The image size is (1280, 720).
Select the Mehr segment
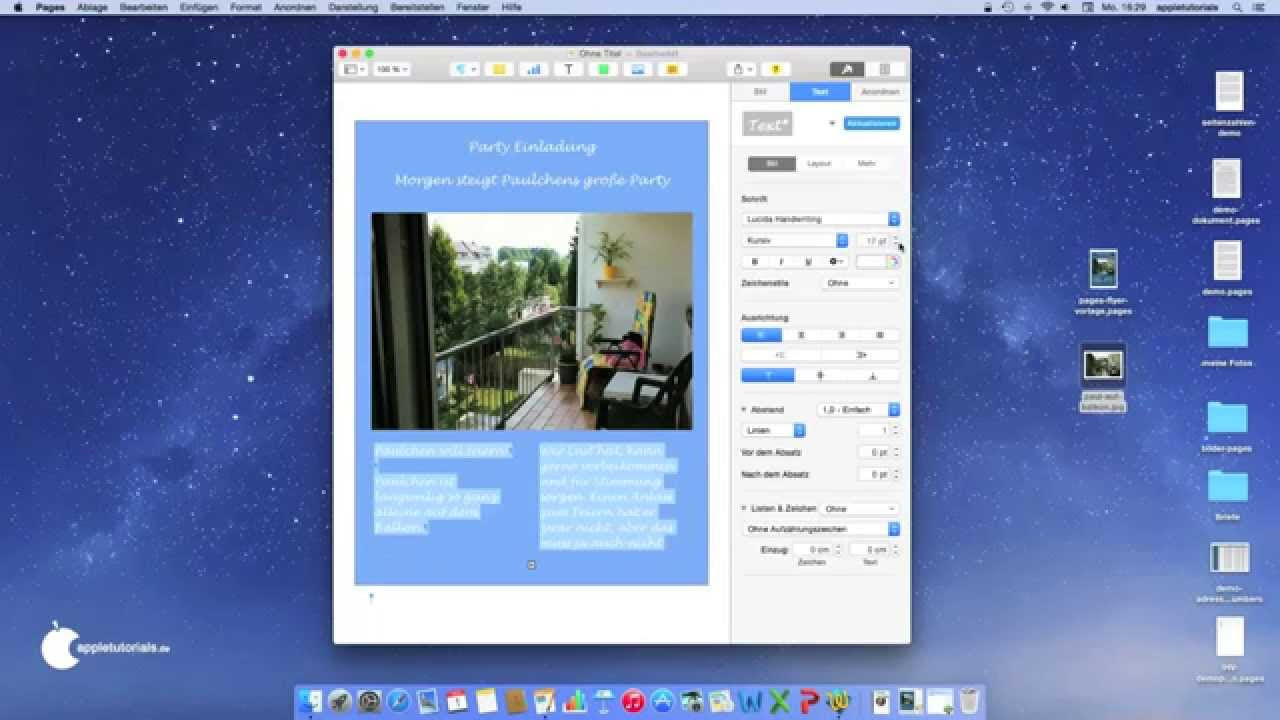tap(866, 163)
